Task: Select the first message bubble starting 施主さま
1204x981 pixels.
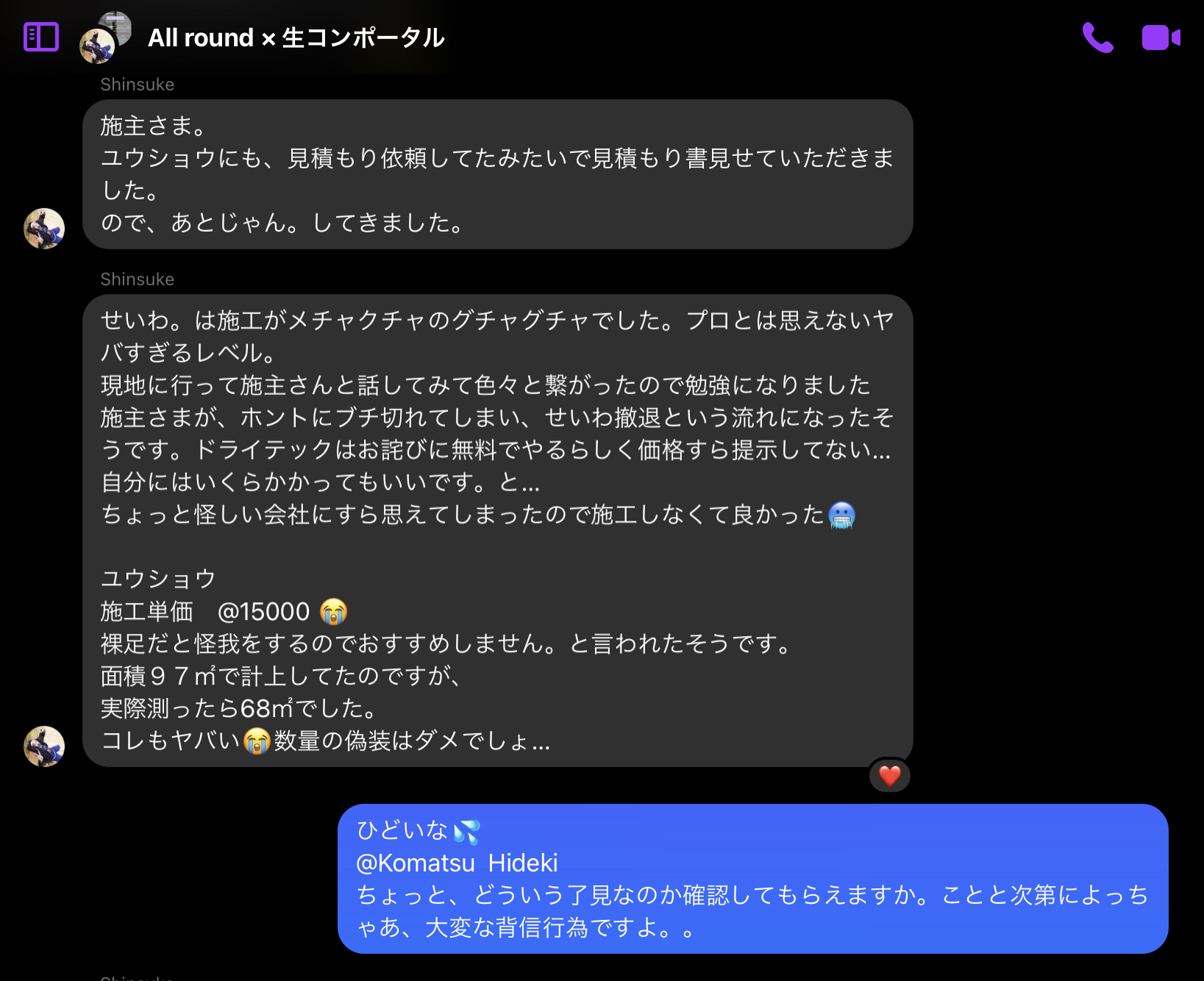Action: coord(498,174)
